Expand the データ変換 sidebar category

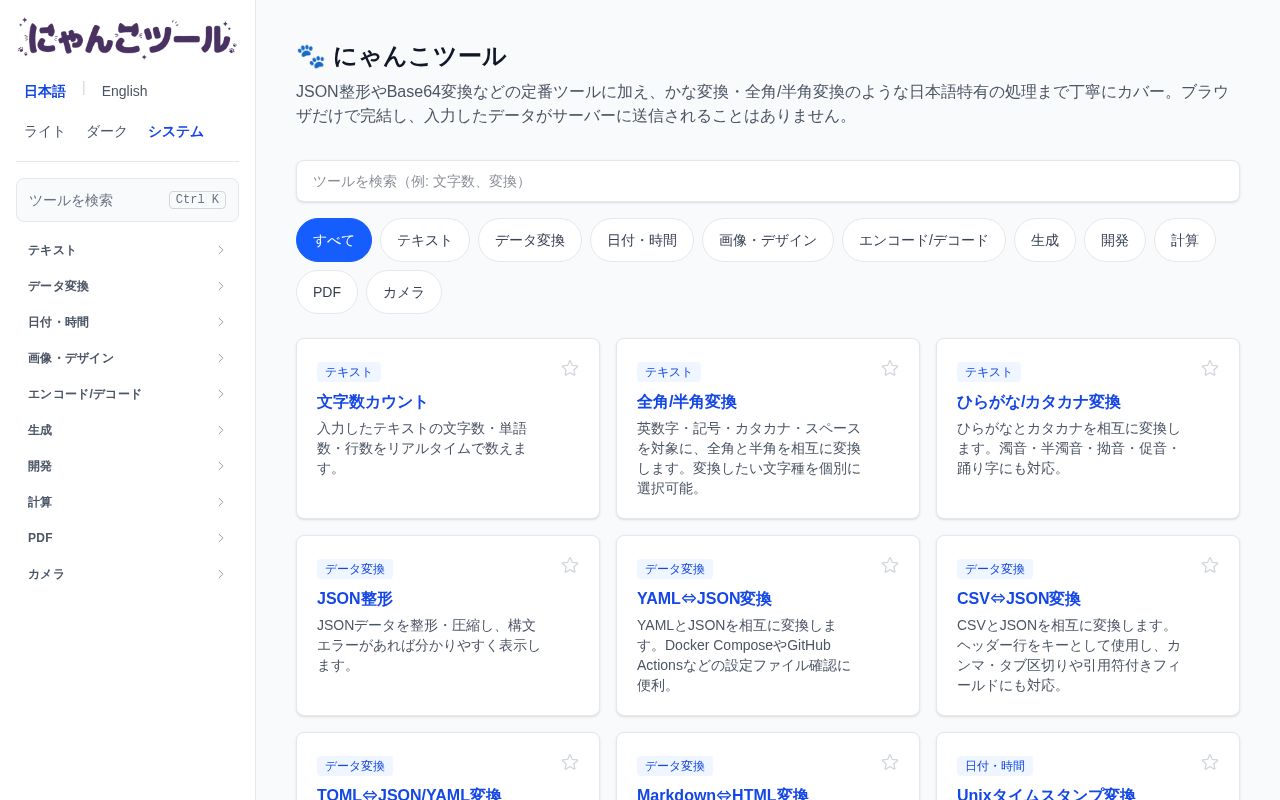(127, 286)
